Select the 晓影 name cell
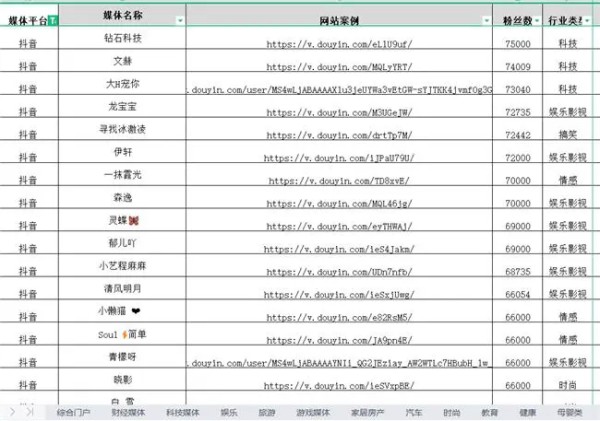 coord(122,379)
